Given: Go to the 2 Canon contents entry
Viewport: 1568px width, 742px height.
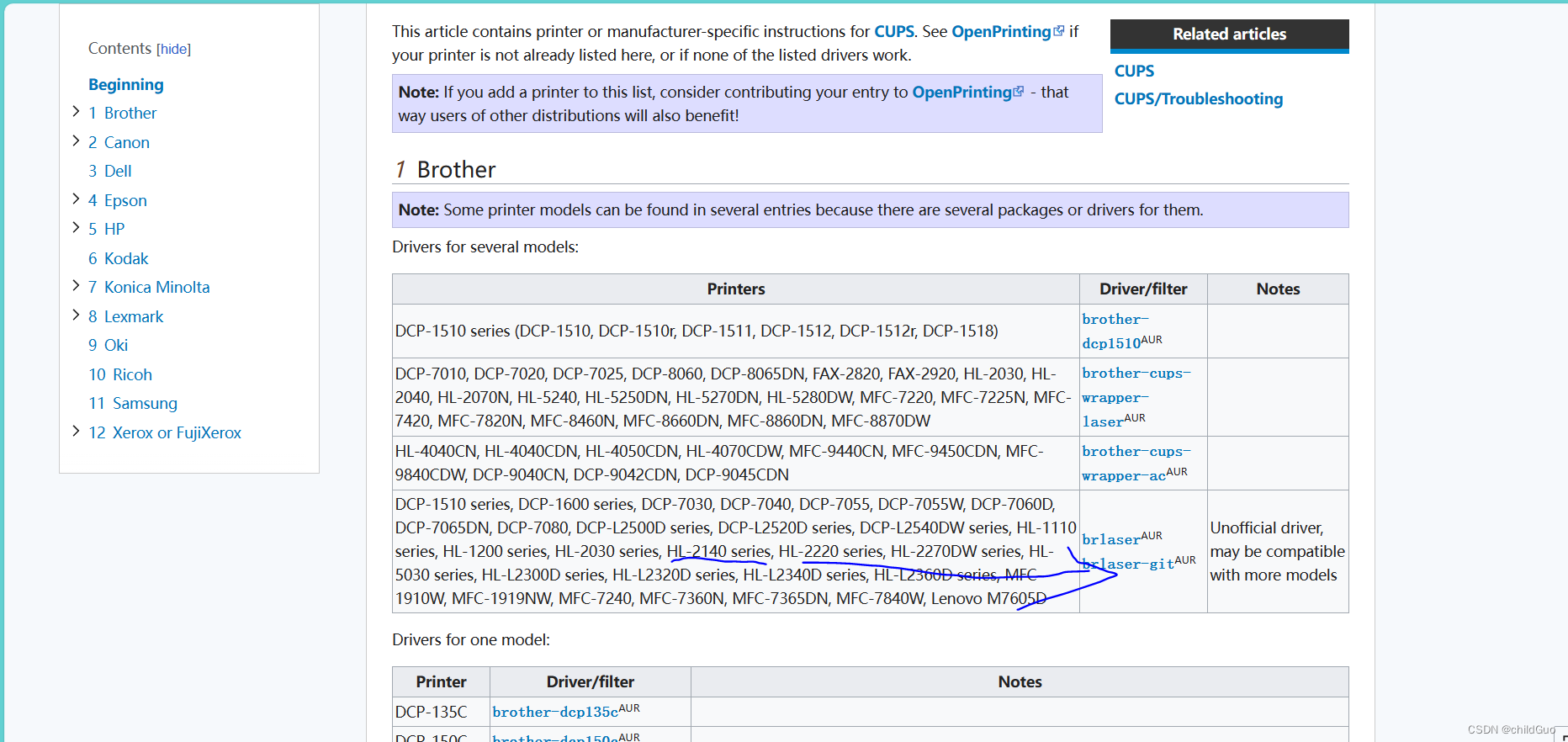Looking at the screenshot, I should pyautogui.click(x=119, y=142).
